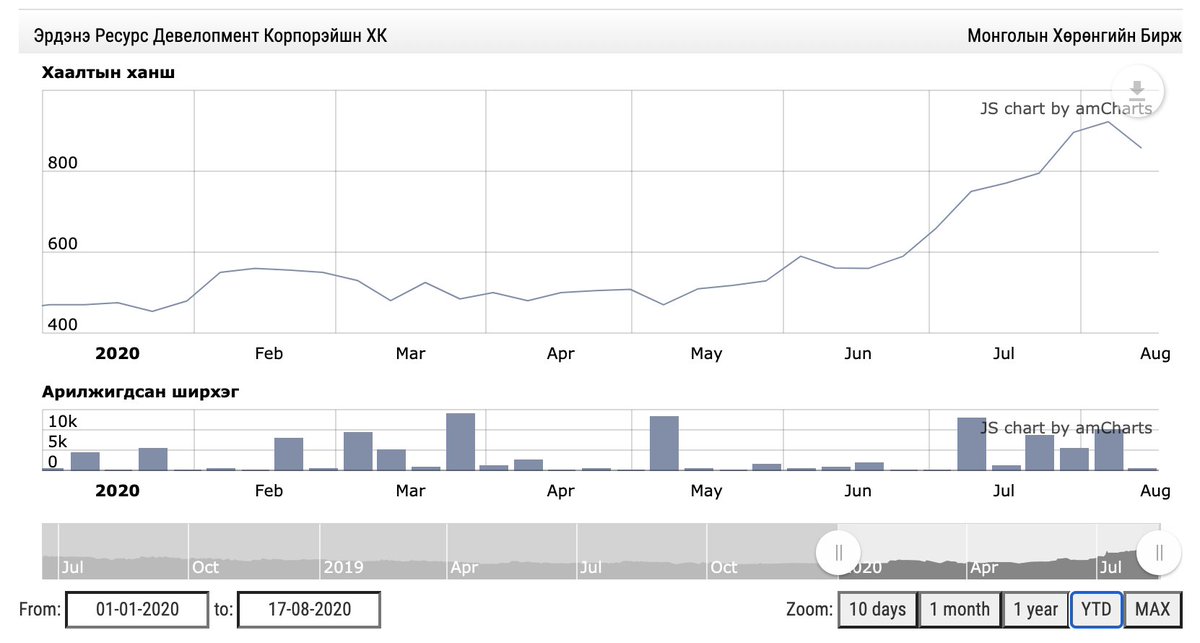The height and width of the screenshot is (643, 1200).
Task: Grab the left scrollbar range handle
Action: point(839,552)
